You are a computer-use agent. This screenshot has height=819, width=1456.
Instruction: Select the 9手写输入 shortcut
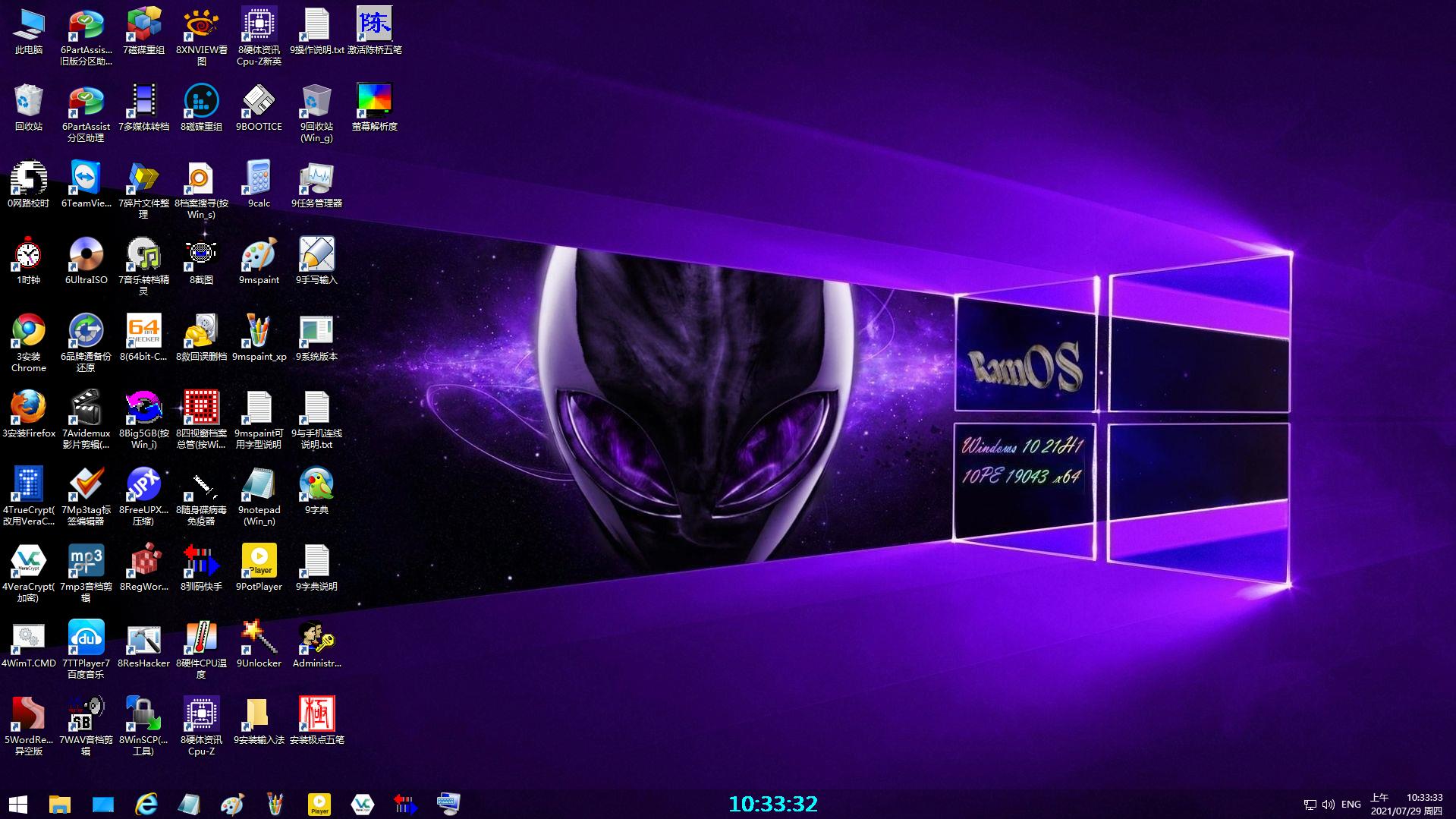point(317,262)
